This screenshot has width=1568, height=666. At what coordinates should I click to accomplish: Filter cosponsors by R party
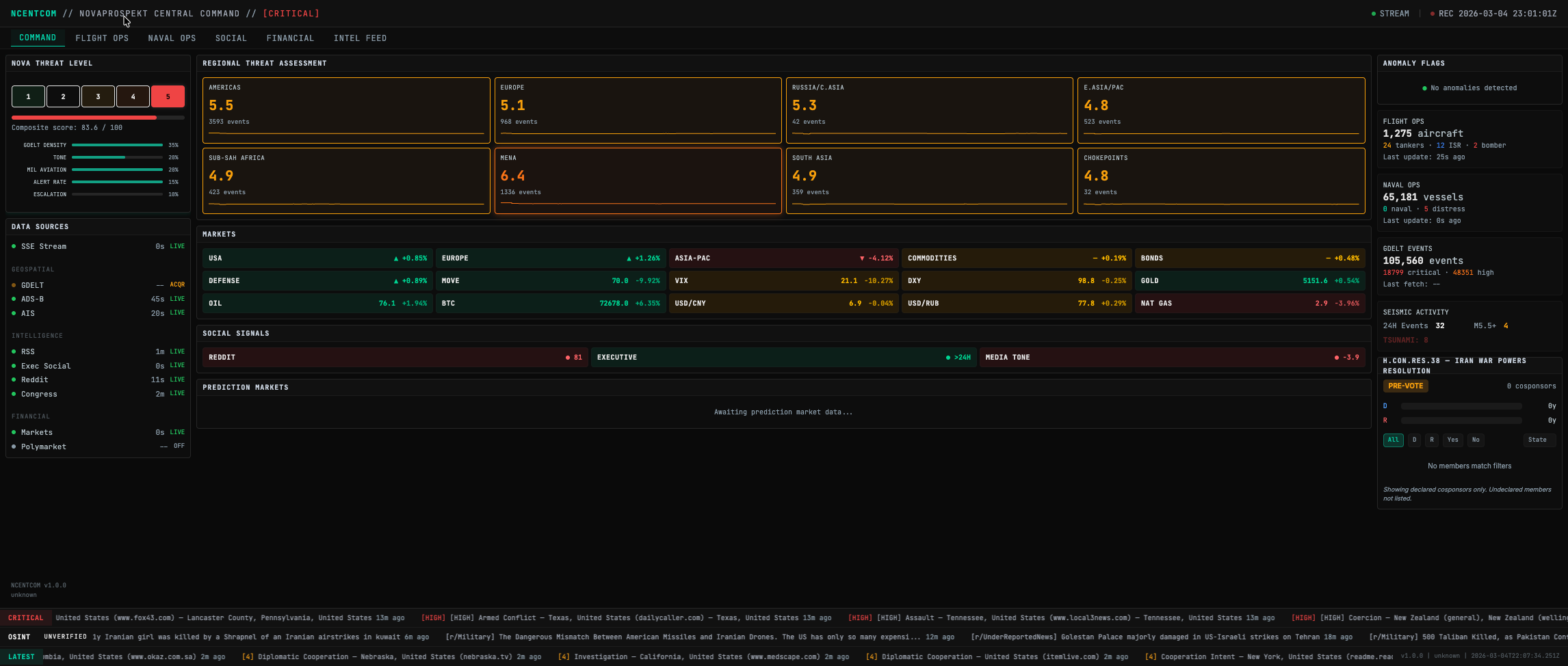1432,440
